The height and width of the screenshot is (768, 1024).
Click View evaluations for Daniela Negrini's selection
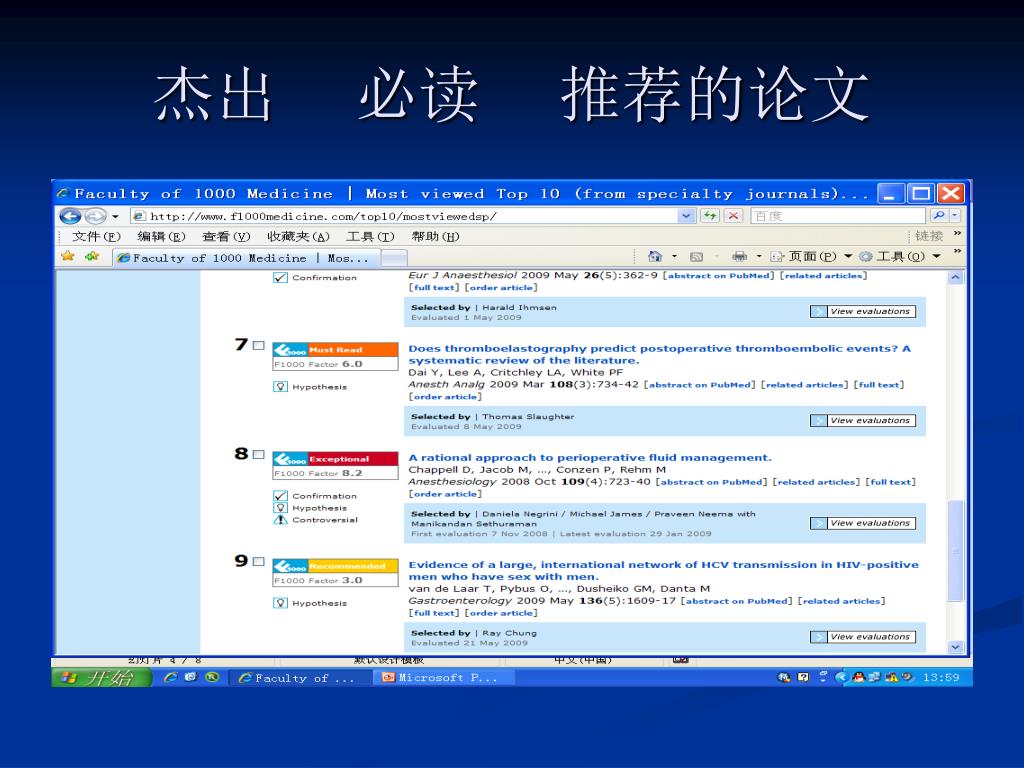coord(863,523)
